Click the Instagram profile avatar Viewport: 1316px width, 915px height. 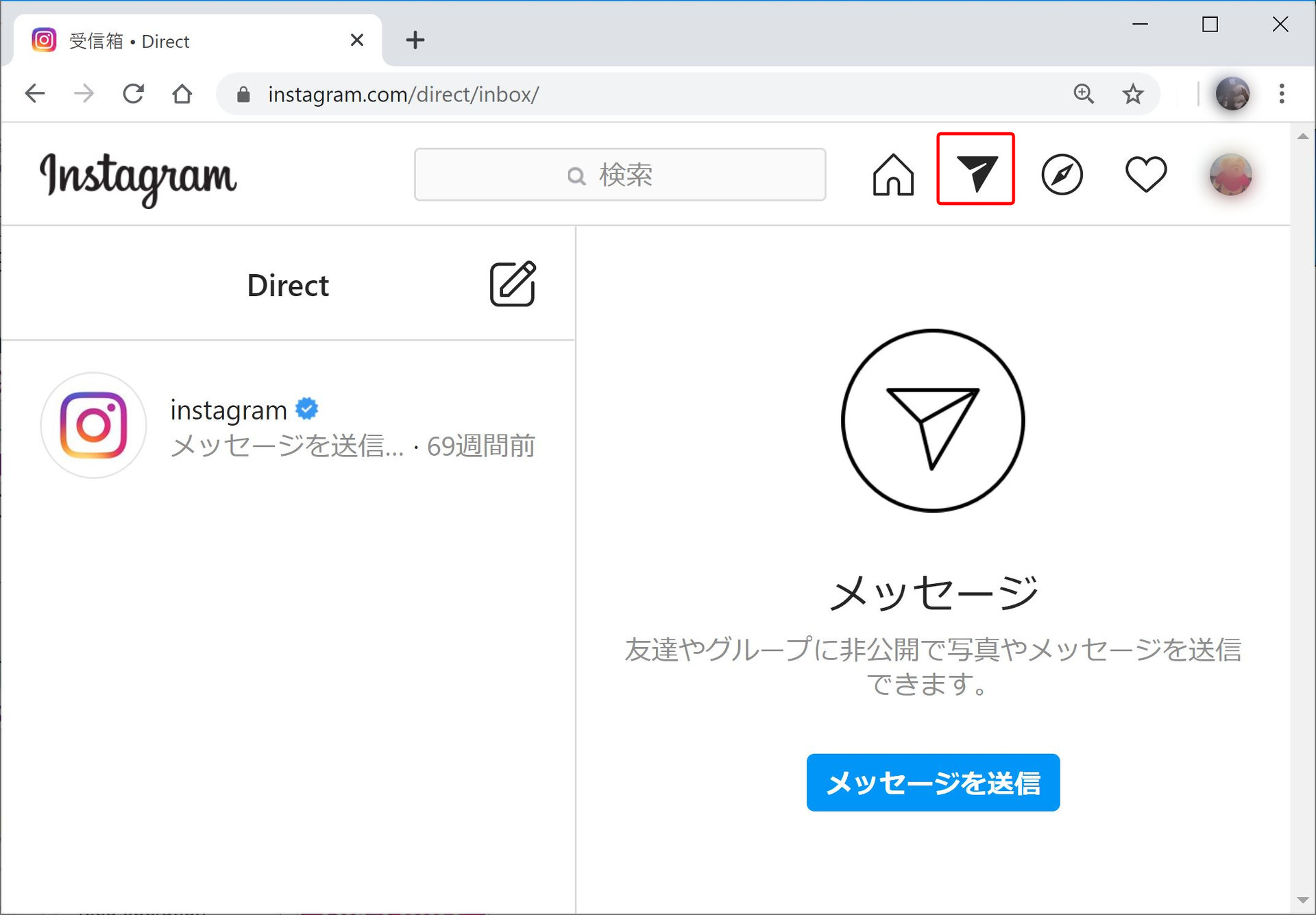pyautogui.click(x=1230, y=175)
